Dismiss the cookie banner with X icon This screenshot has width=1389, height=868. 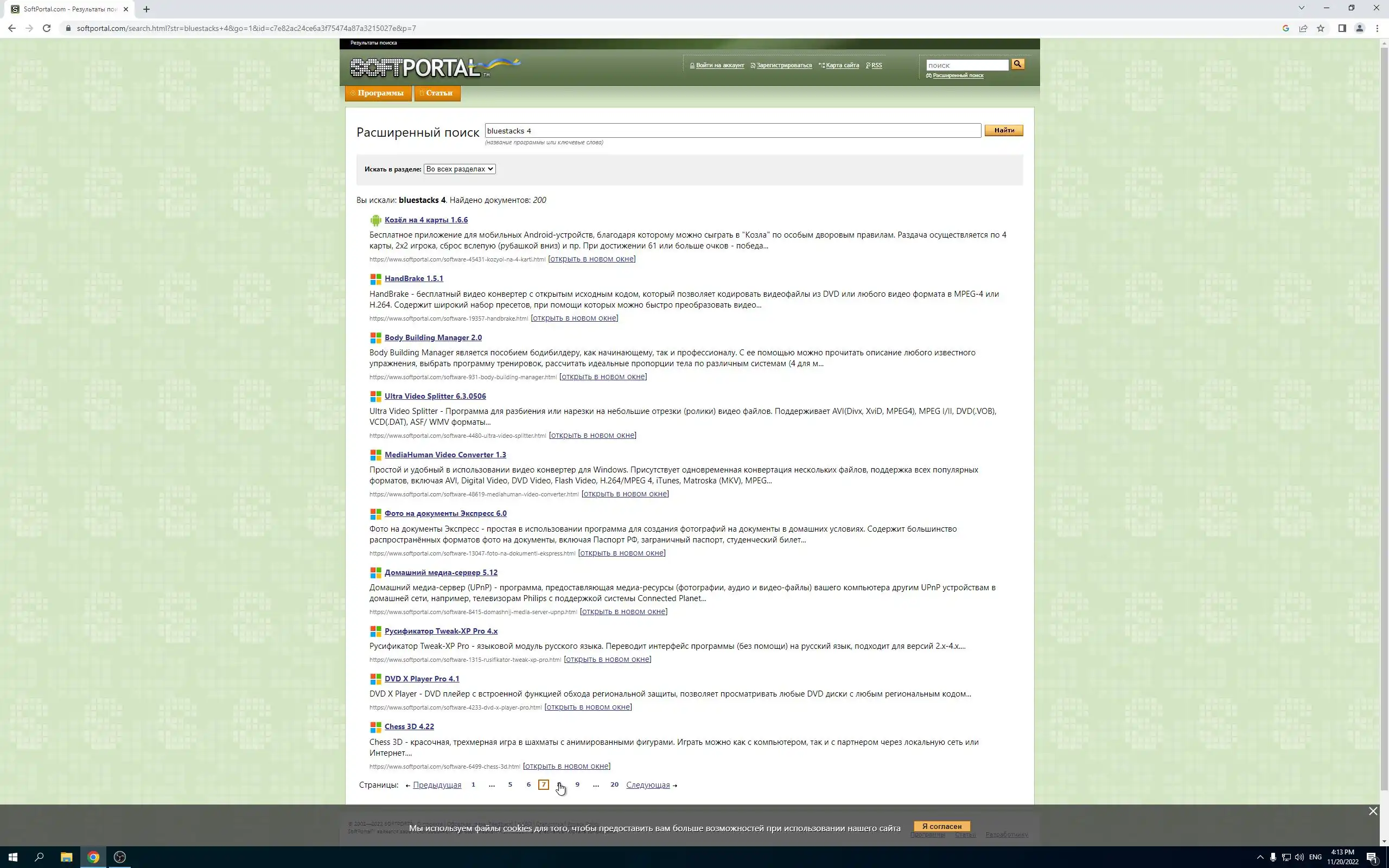pos(1372,811)
